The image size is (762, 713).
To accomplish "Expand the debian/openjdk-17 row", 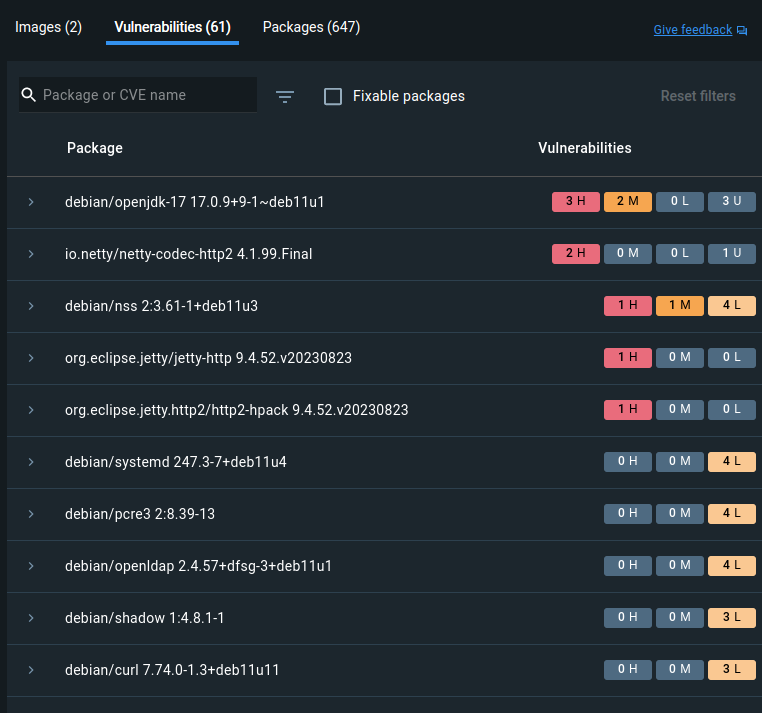I will pos(31,202).
